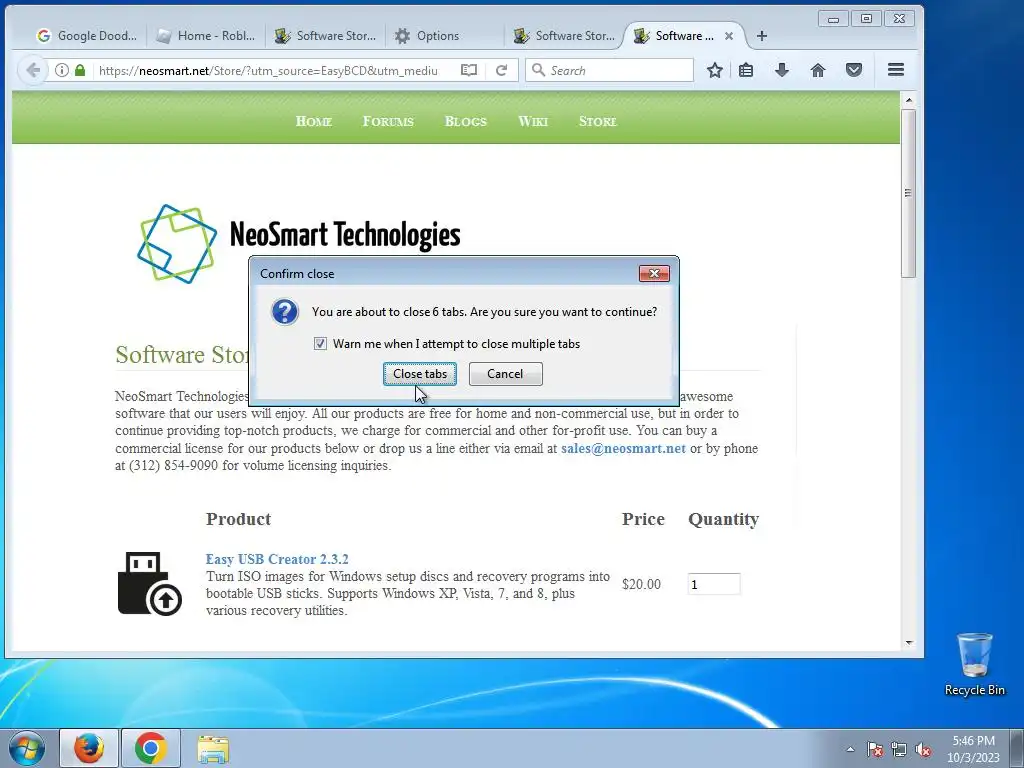Click the muted volume tray icon
The height and width of the screenshot is (768, 1024).
pyautogui.click(x=923, y=749)
